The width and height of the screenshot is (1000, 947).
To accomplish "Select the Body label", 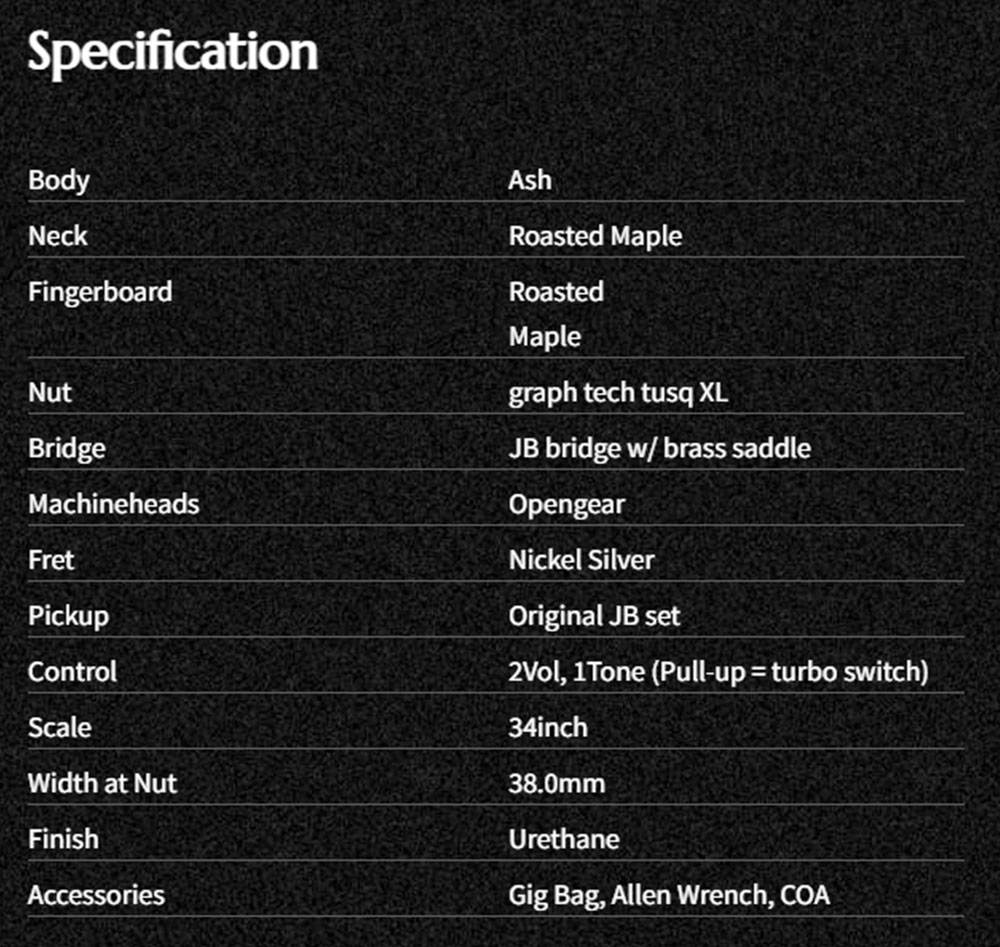I will click(x=59, y=180).
